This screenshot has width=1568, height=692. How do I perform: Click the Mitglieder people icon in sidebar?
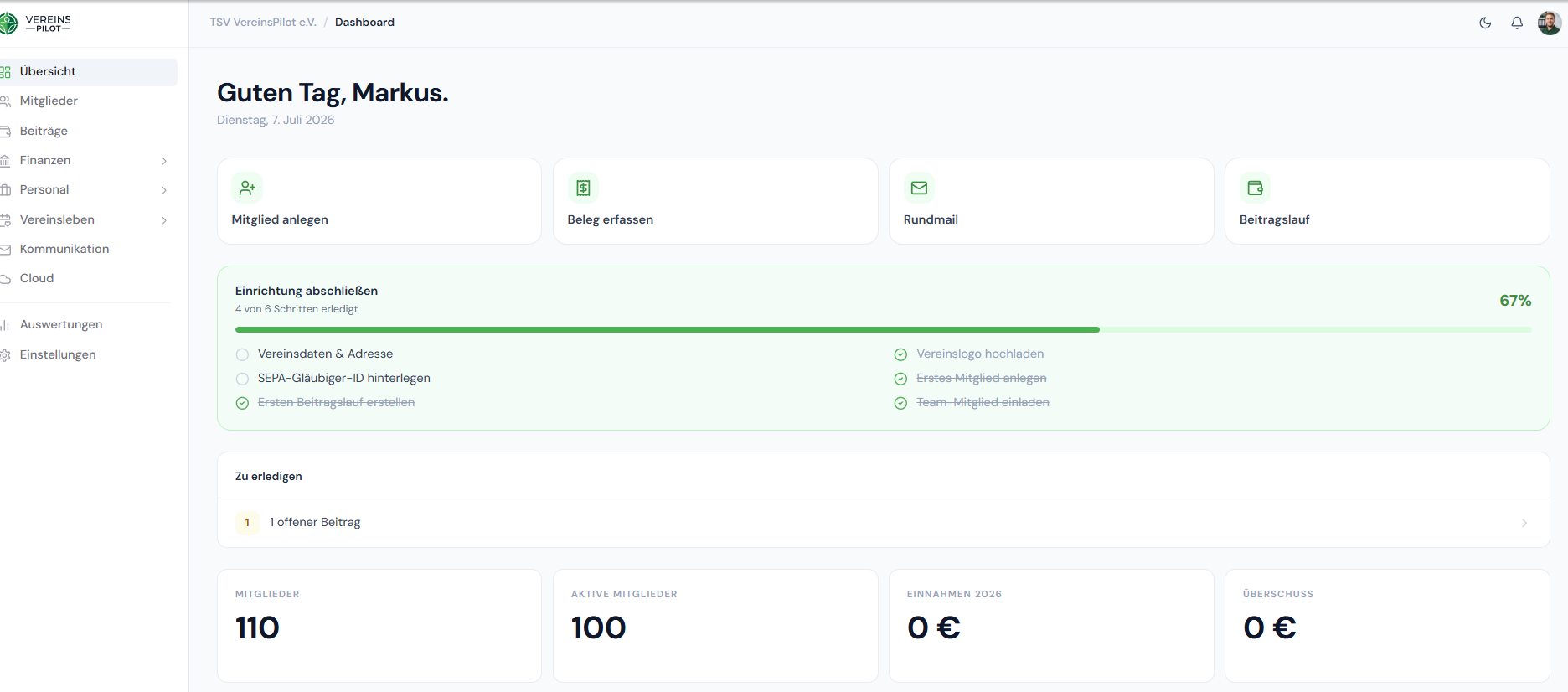(x=5, y=101)
